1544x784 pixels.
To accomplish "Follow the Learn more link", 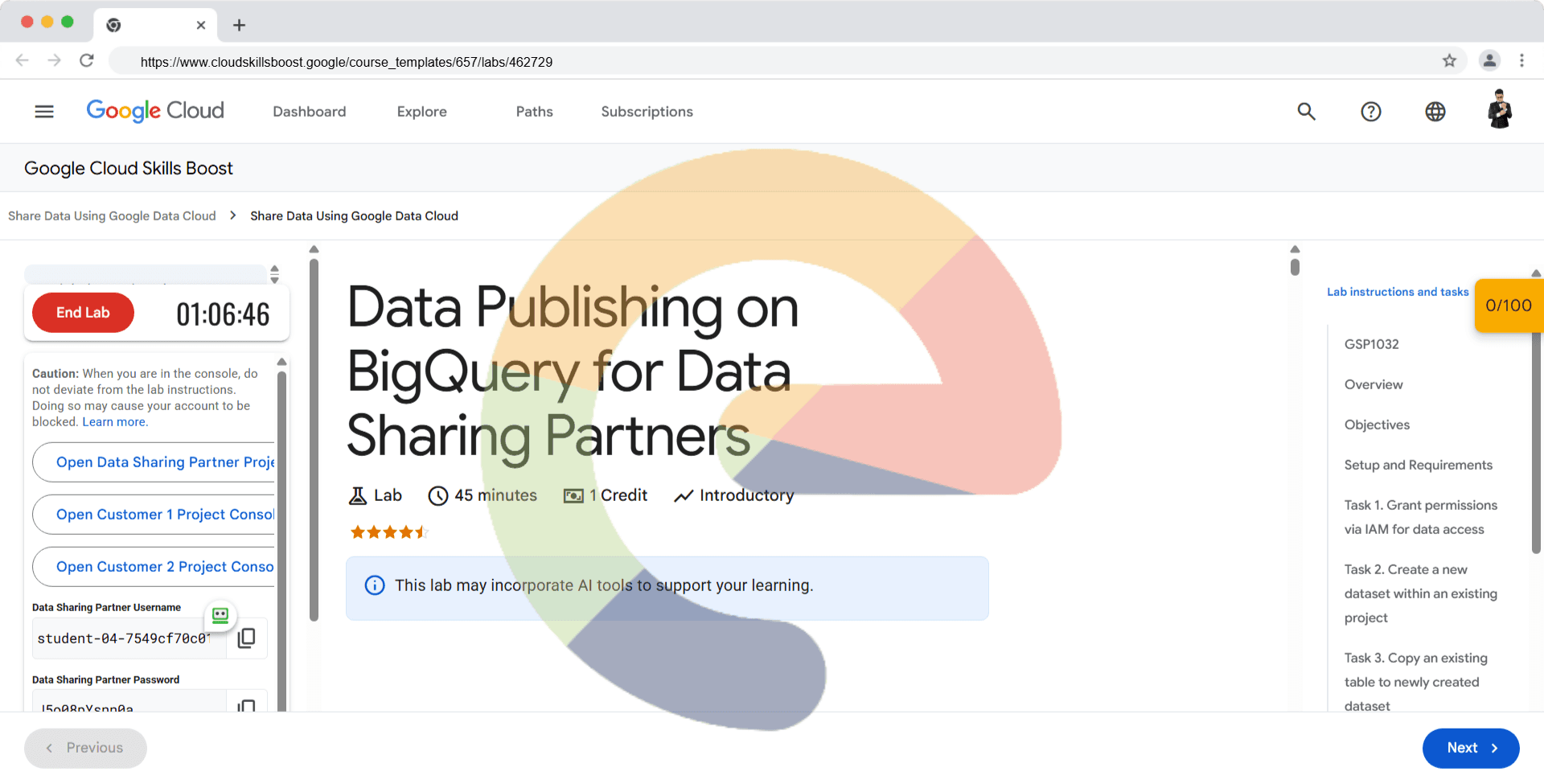I will [x=114, y=422].
